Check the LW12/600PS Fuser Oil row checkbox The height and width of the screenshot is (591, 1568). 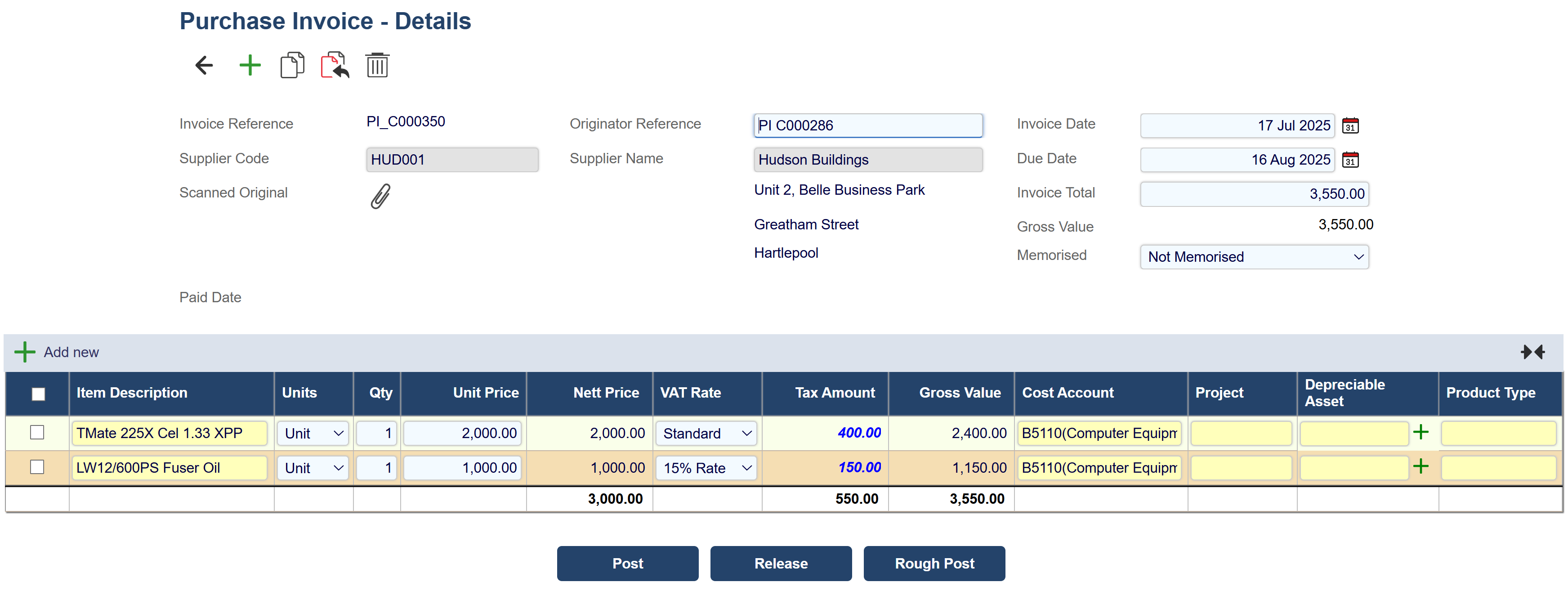[x=37, y=467]
